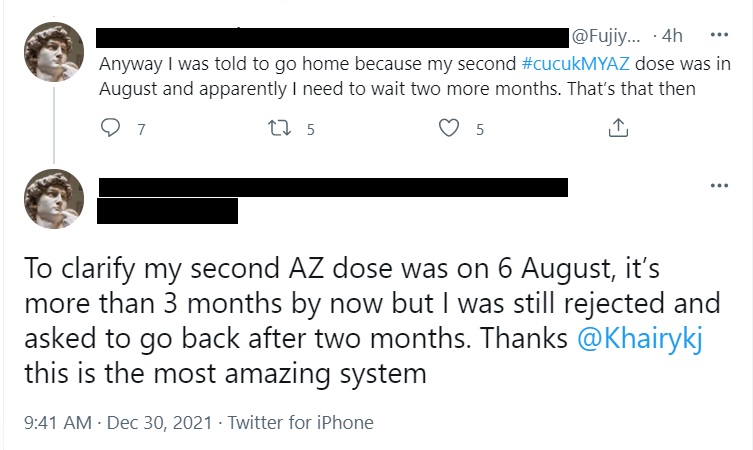Open the statue avatar on second tweet

(x=53, y=198)
